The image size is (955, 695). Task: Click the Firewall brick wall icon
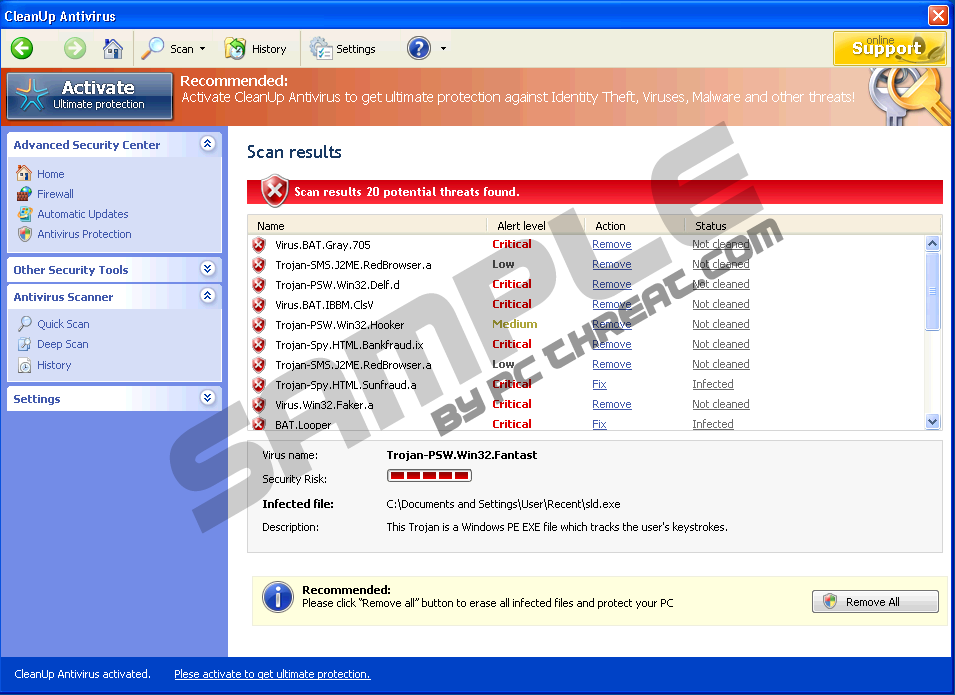point(24,194)
